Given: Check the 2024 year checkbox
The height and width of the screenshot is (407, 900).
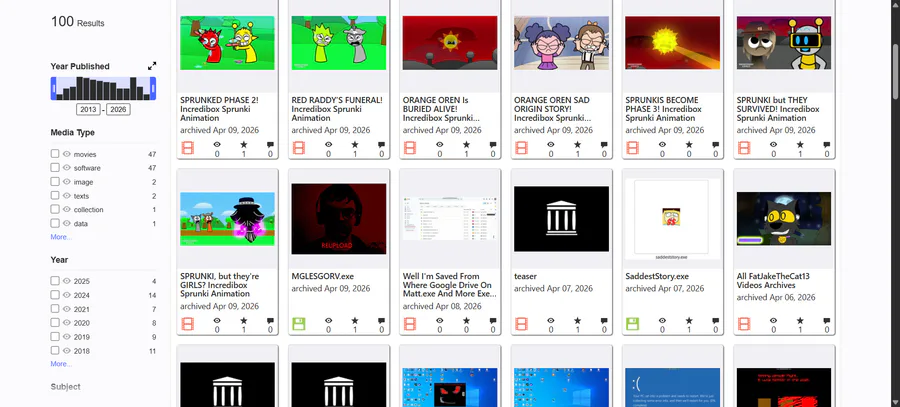Looking at the screenshot, I should [55, 294].
